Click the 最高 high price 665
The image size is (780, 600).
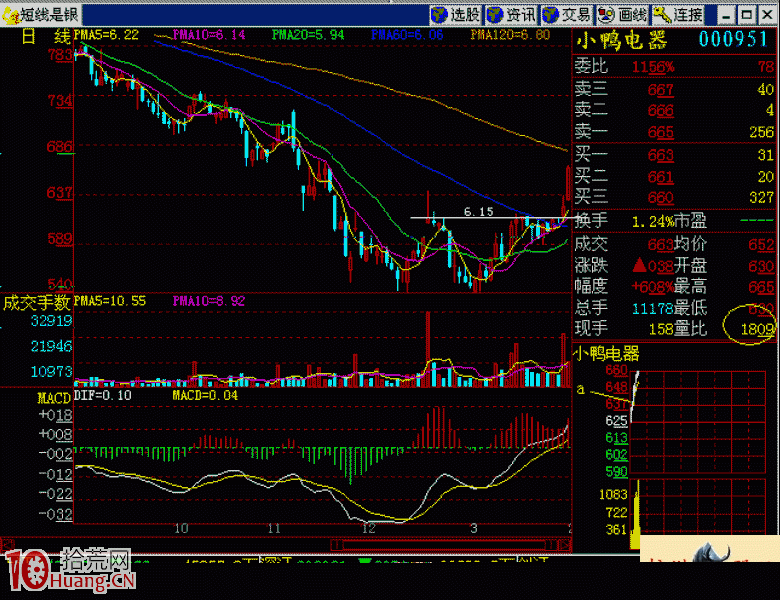pyautogui.click(x=761, y=287)
